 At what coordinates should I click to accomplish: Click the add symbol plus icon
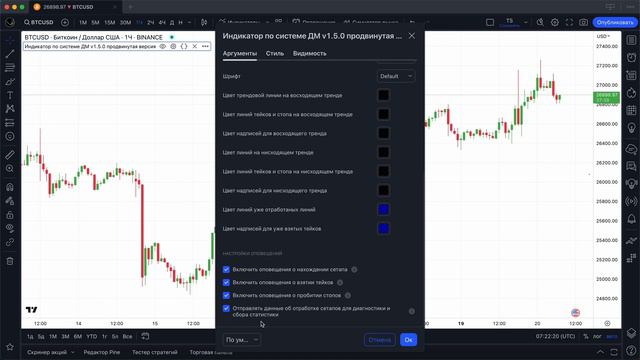pos(65,22)
